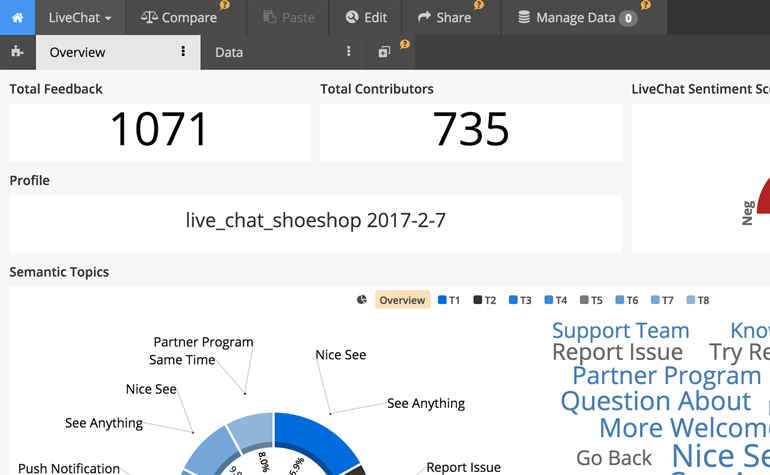Open the LiveChat dropdown menu
The height and width of the screenshot is (475, 770).
[80, 18]
